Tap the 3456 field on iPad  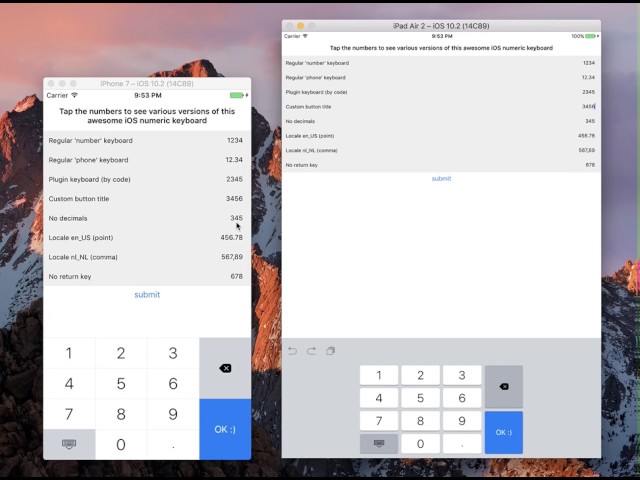tap(589, 107)
